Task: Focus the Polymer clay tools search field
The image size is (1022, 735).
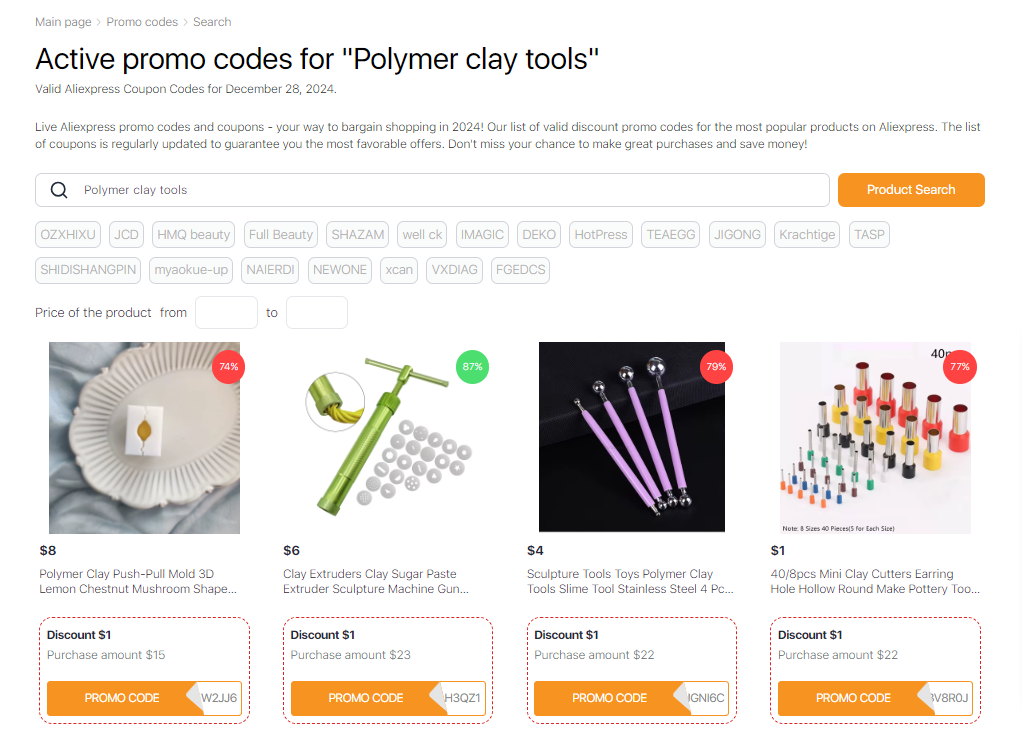Action: 432,190
